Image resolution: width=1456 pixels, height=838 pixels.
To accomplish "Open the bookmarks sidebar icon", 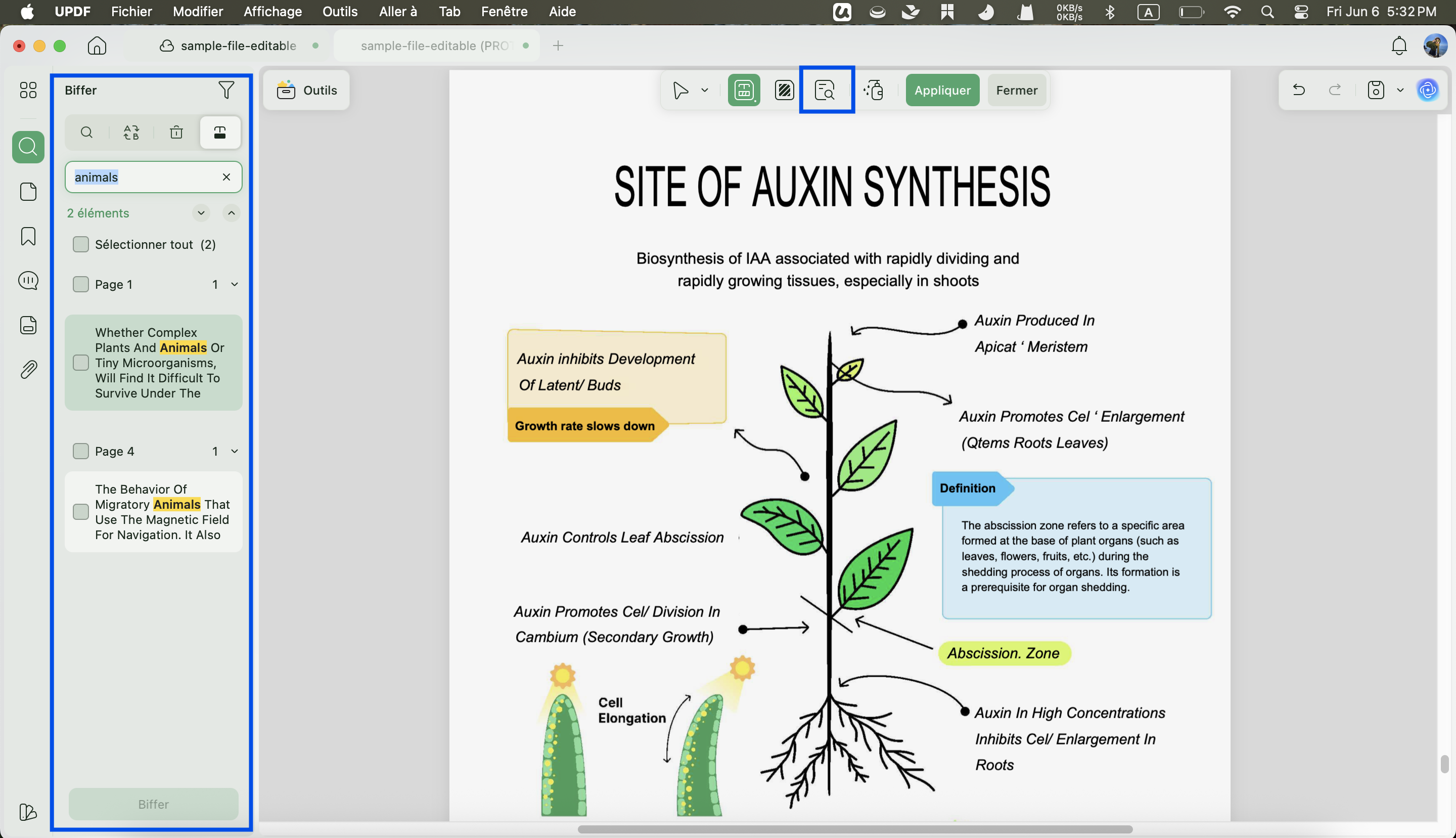I will (28, 236).
